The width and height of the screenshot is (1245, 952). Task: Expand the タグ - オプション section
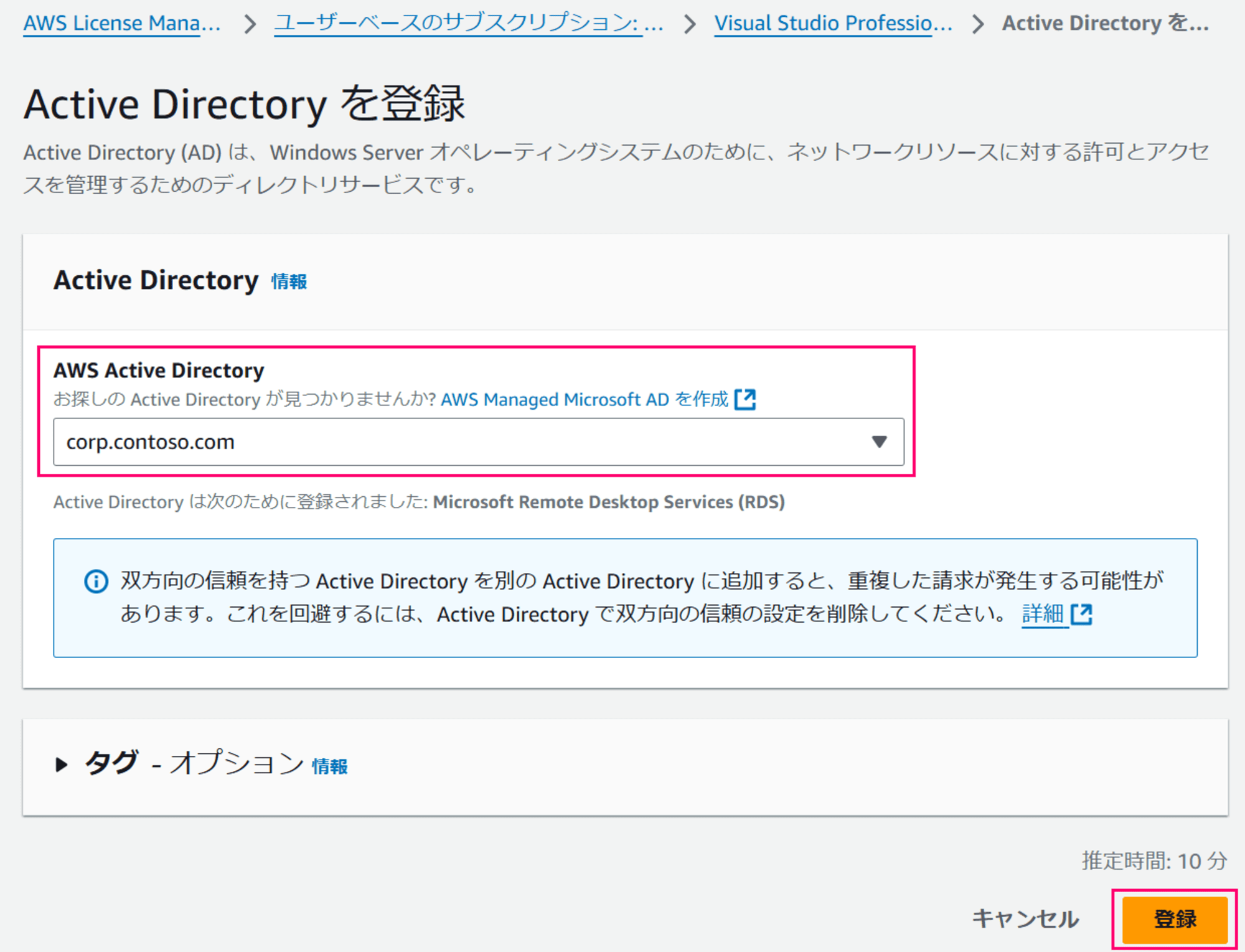[61, 764]
